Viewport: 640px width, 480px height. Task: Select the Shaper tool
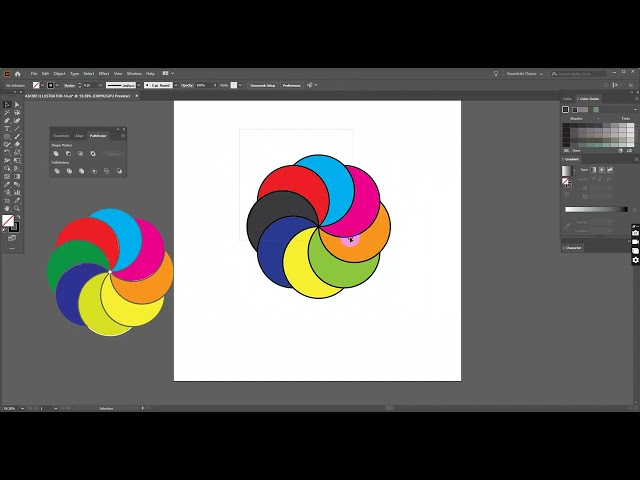7,144
